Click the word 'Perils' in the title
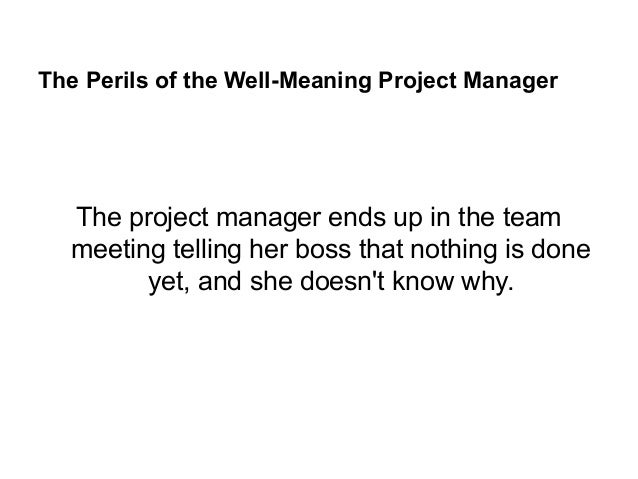 click(x=117, y=80)
